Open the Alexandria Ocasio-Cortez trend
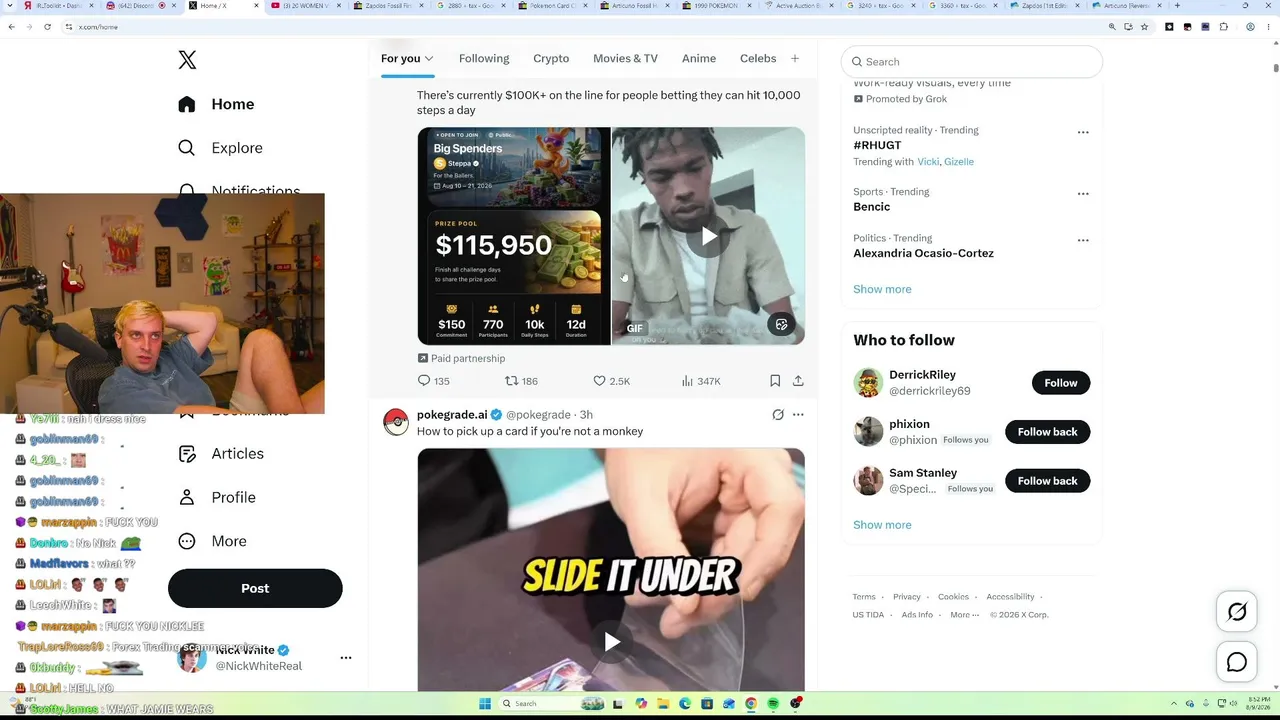Image resolution: width=1280 pixels, height=720 pixels. coord(923,254)
